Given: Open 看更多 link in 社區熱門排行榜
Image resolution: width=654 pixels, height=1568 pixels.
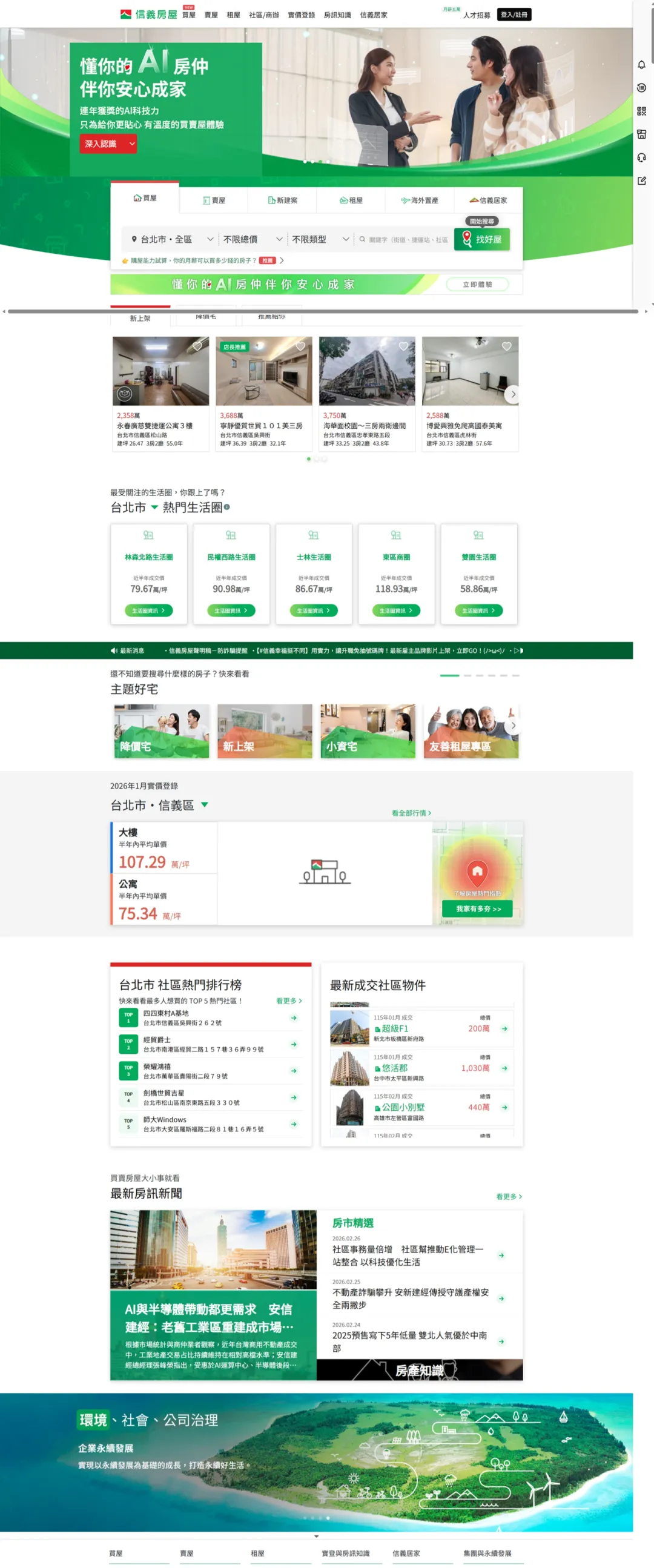Looking at the screenshot, I should (x=288, y=1000).
